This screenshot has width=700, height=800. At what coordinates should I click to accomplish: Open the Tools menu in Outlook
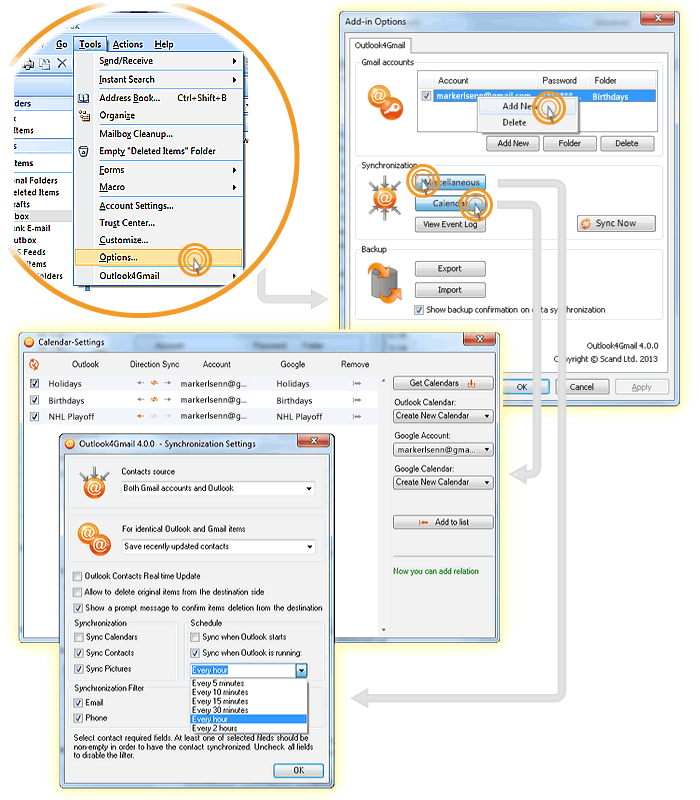pyautogui.click(x=90, y=44)
